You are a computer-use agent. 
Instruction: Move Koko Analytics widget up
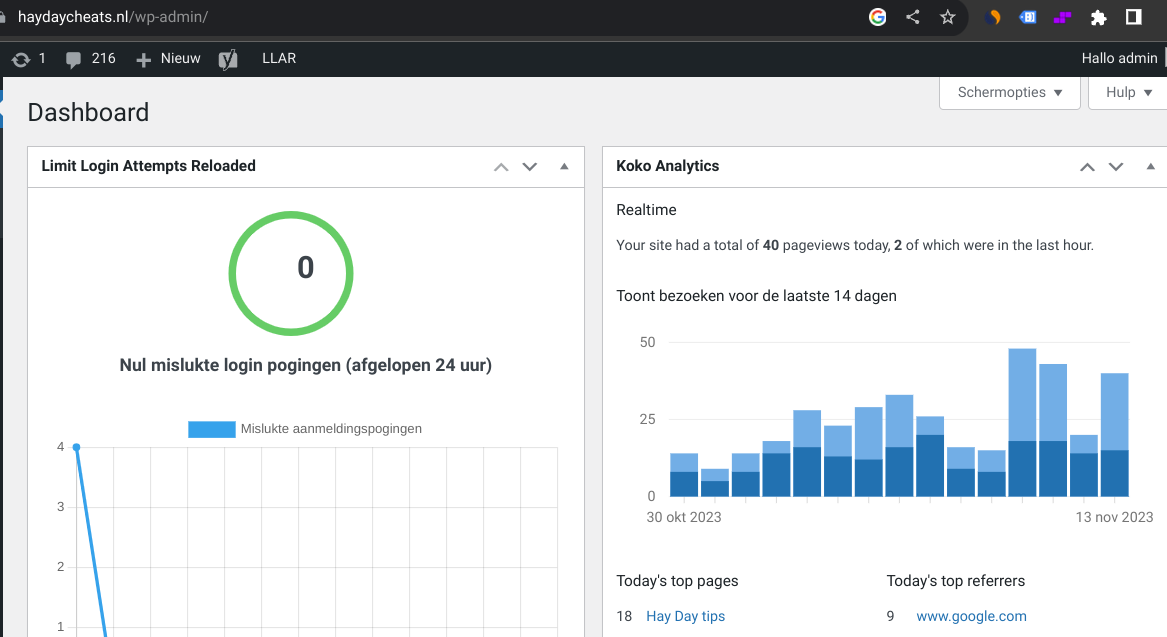[1087, 167]
